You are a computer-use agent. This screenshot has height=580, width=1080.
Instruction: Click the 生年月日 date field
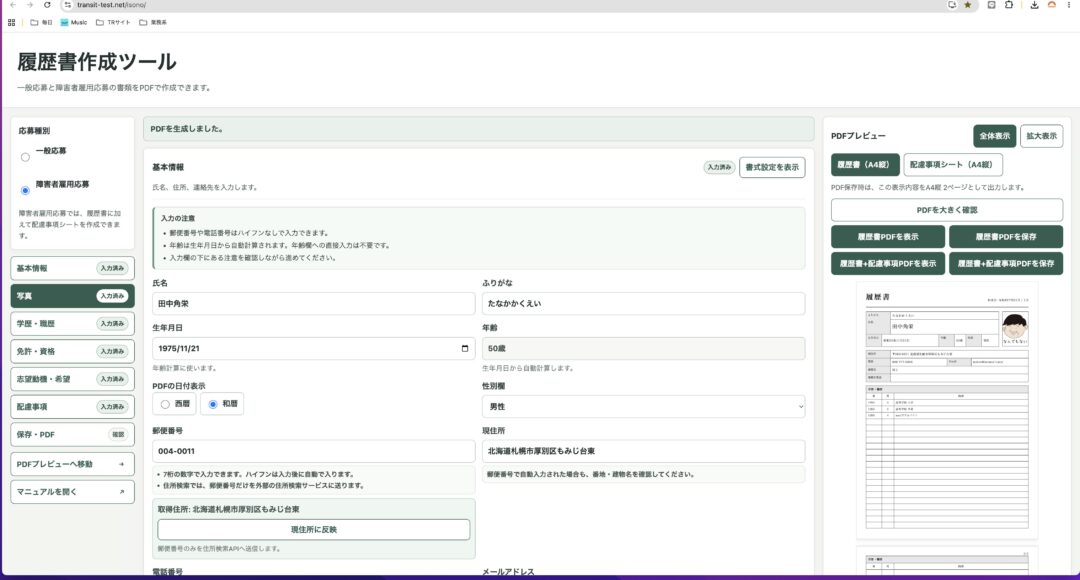coord(313,349)
